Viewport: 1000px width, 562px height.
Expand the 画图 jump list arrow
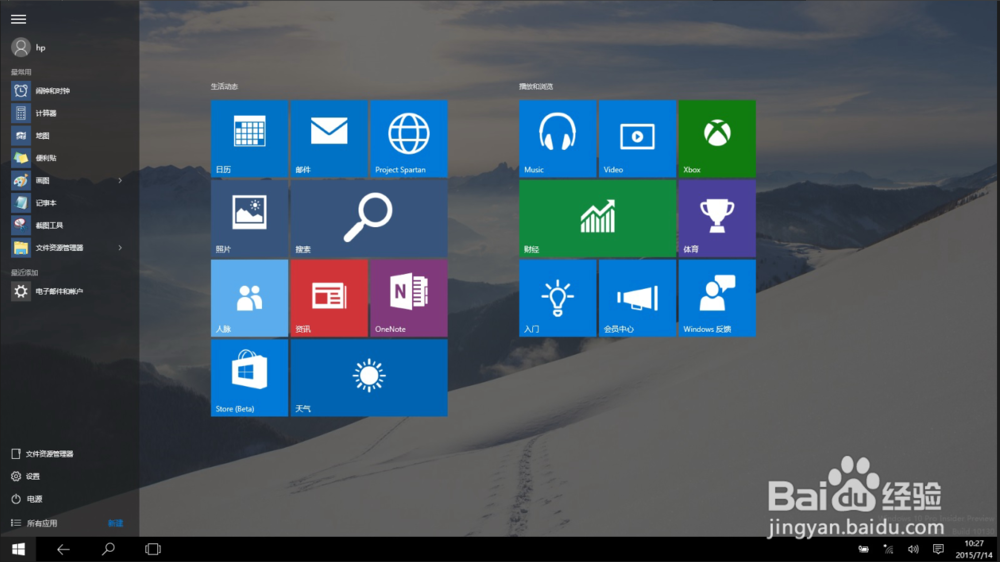pyautogui.click(x=120, y=181)
